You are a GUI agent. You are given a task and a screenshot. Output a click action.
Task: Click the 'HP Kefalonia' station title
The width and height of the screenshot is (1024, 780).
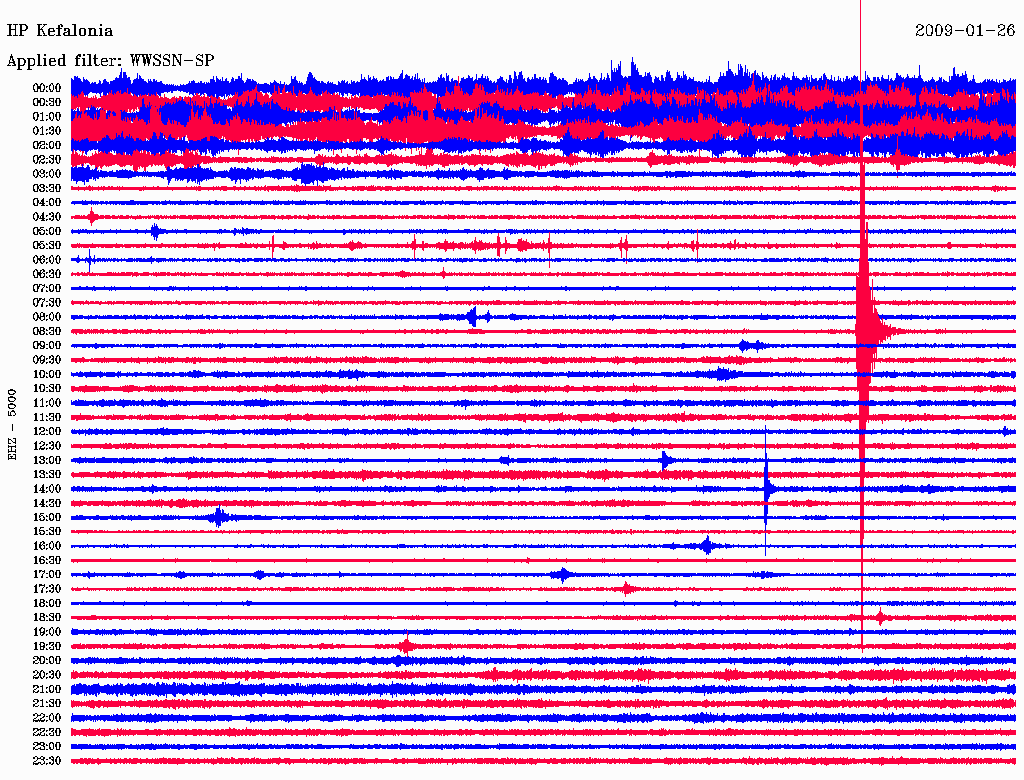(59, 31)
